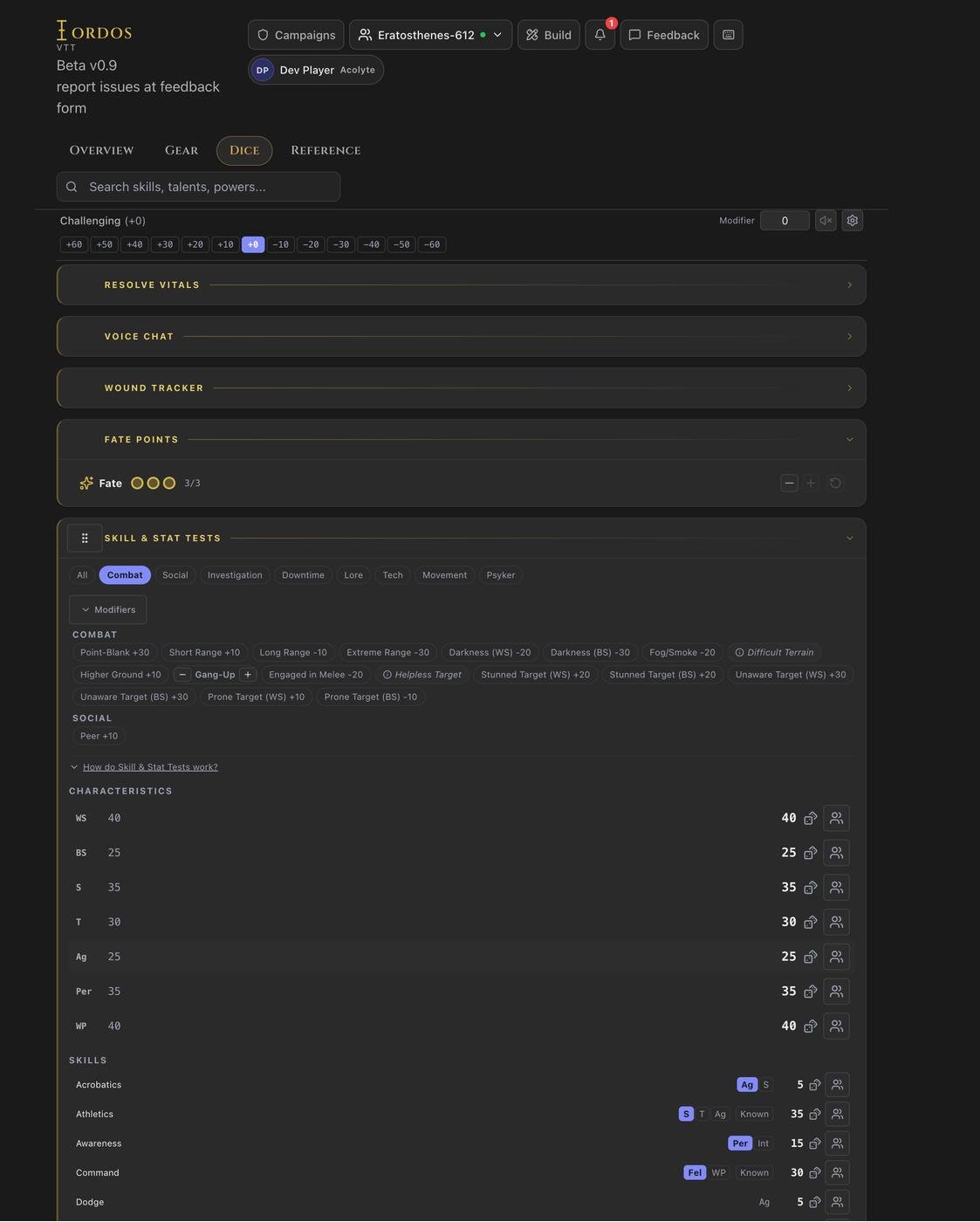The height and width of the screenshot is (1222, 980).
Task: Switch to the Gear tab
Action: (x=182, y=151)
